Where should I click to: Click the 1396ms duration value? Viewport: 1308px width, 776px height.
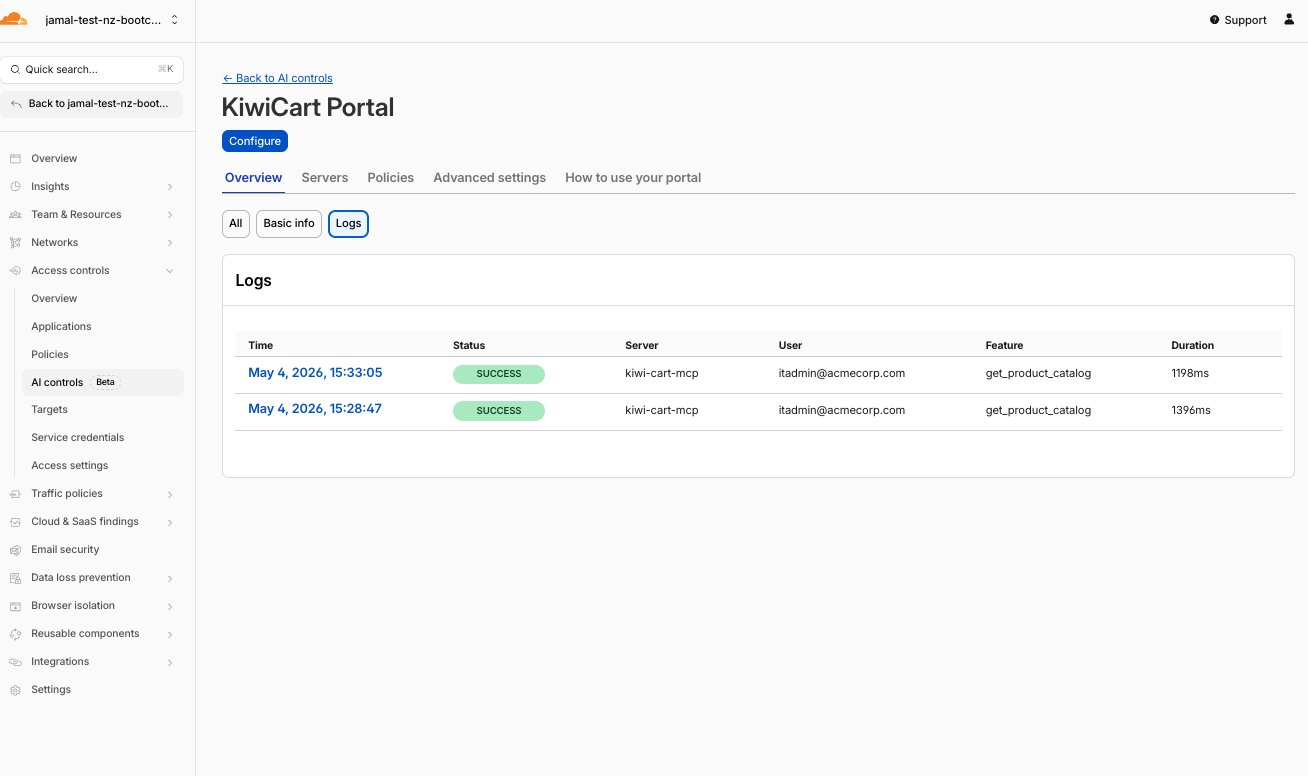[1191, 410]
